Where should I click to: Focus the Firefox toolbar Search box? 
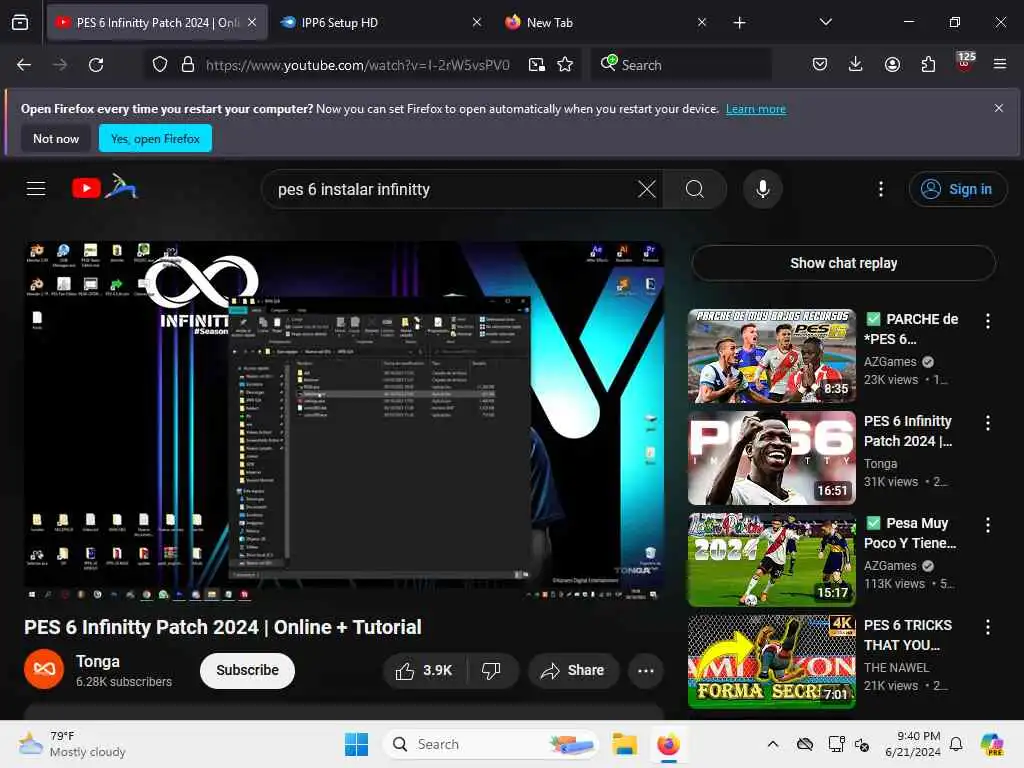[x=681, y=65]
